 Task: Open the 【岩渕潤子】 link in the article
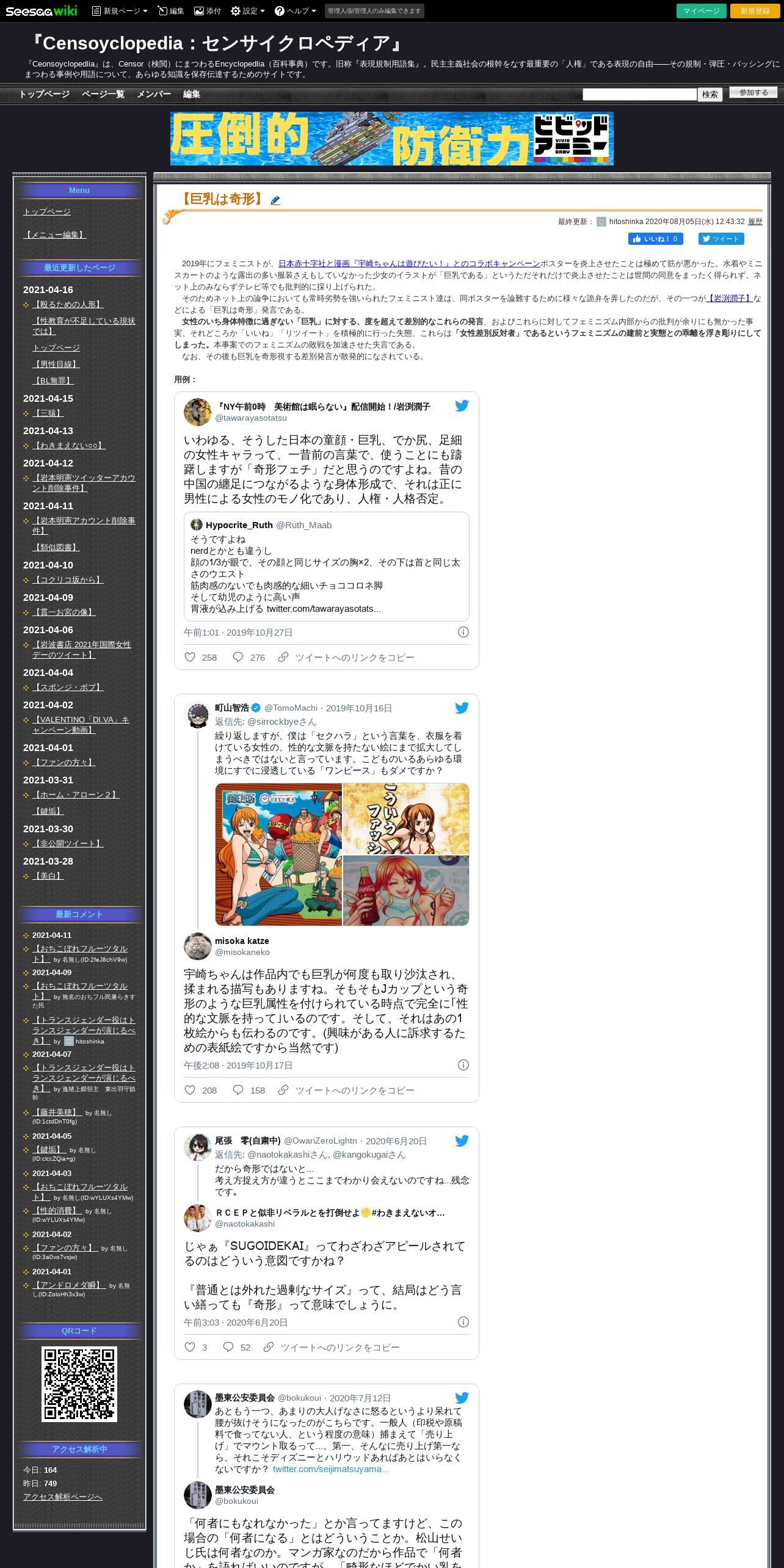point(729,299)
